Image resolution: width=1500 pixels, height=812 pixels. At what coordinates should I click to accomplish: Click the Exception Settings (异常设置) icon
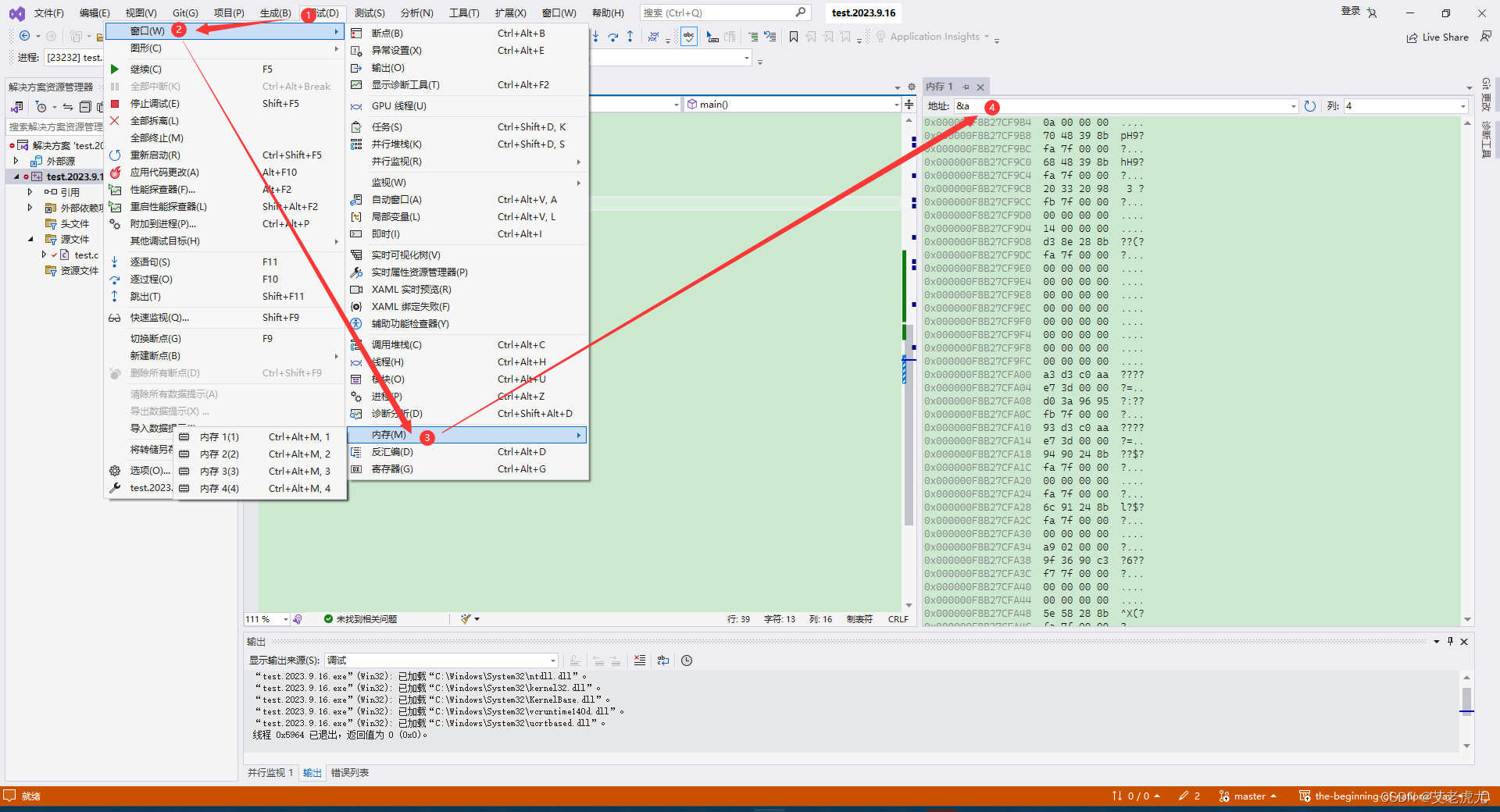click(356, 51)
